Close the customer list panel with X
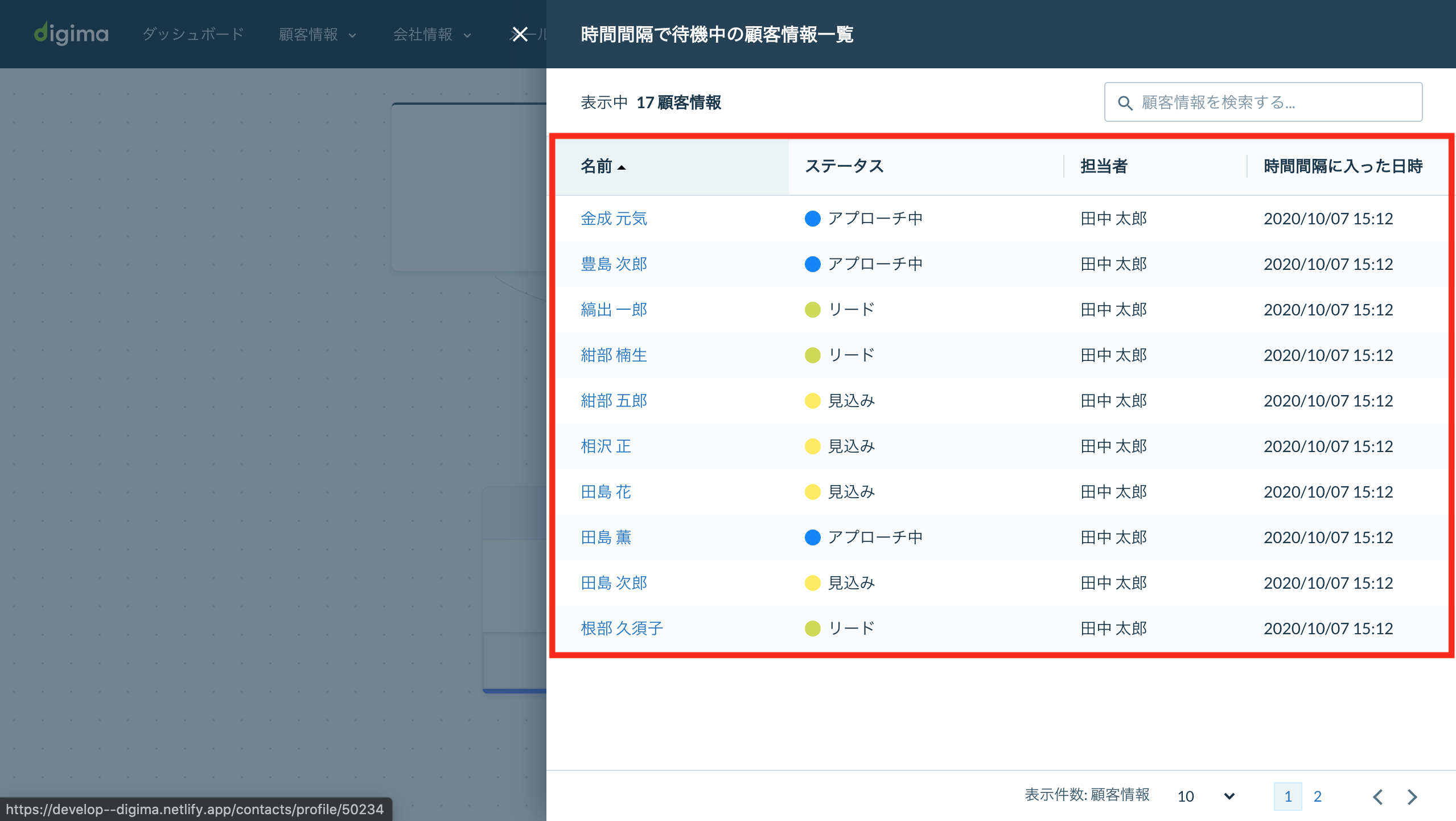 point(520,34)
